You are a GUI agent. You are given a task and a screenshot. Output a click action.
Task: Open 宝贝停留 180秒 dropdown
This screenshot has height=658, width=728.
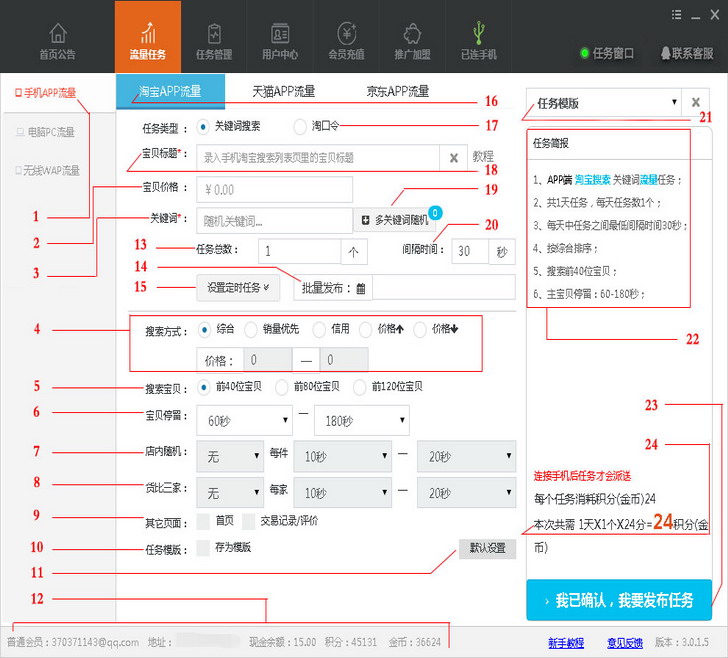pos(362,420)
